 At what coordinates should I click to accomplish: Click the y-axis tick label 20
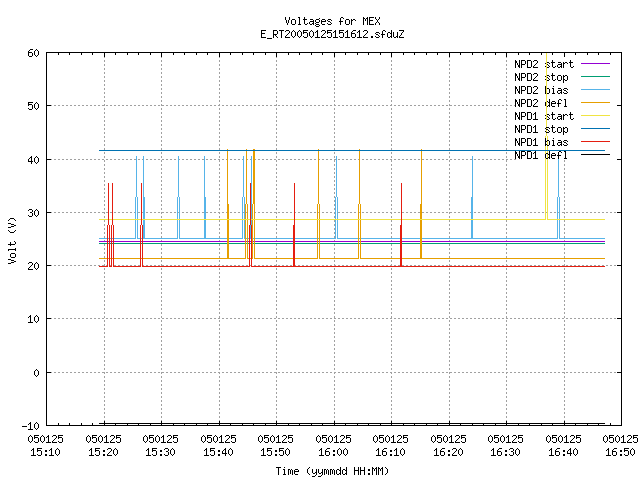point(33,266)
